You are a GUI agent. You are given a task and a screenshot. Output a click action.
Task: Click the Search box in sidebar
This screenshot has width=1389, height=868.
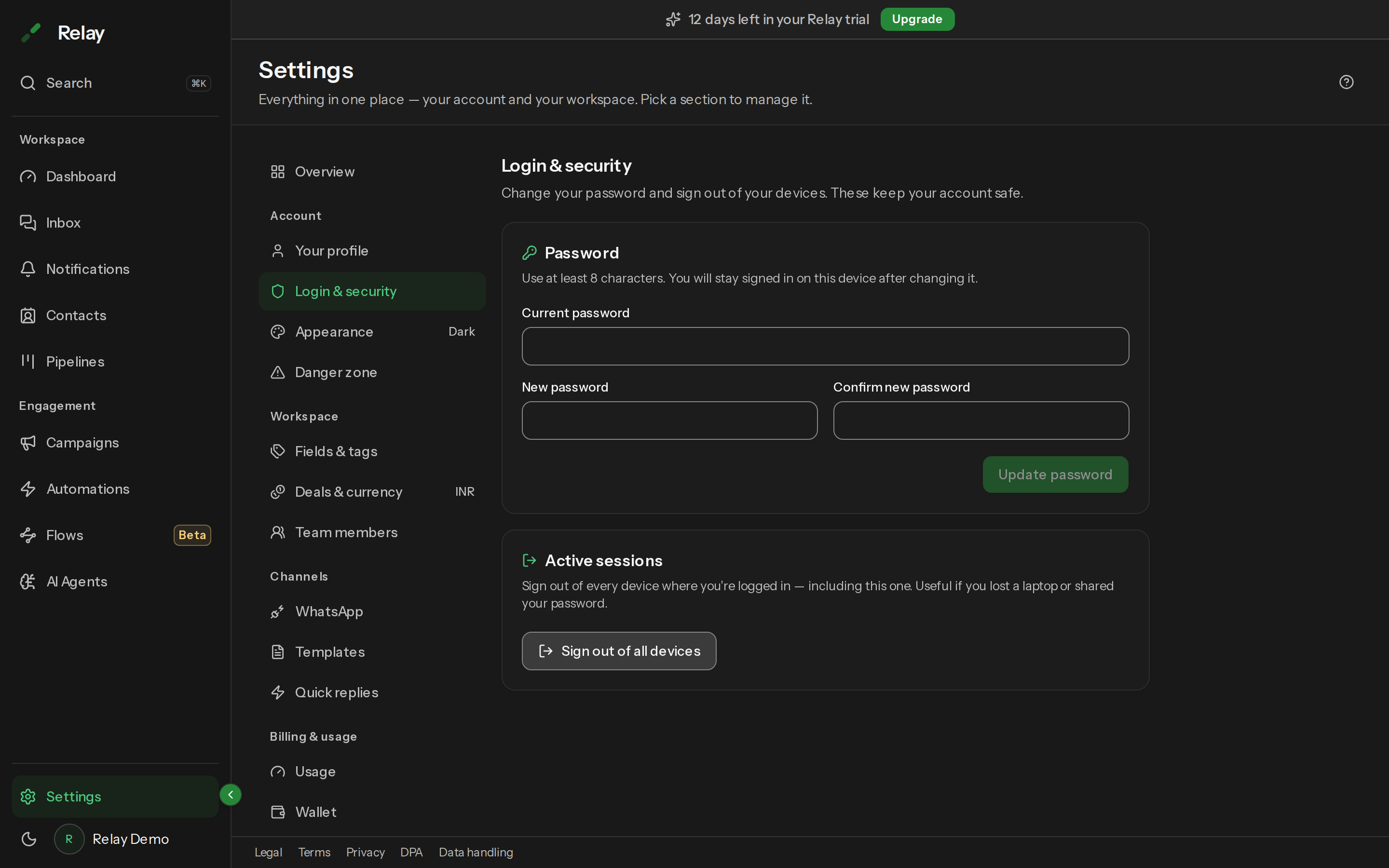point(115,82)
